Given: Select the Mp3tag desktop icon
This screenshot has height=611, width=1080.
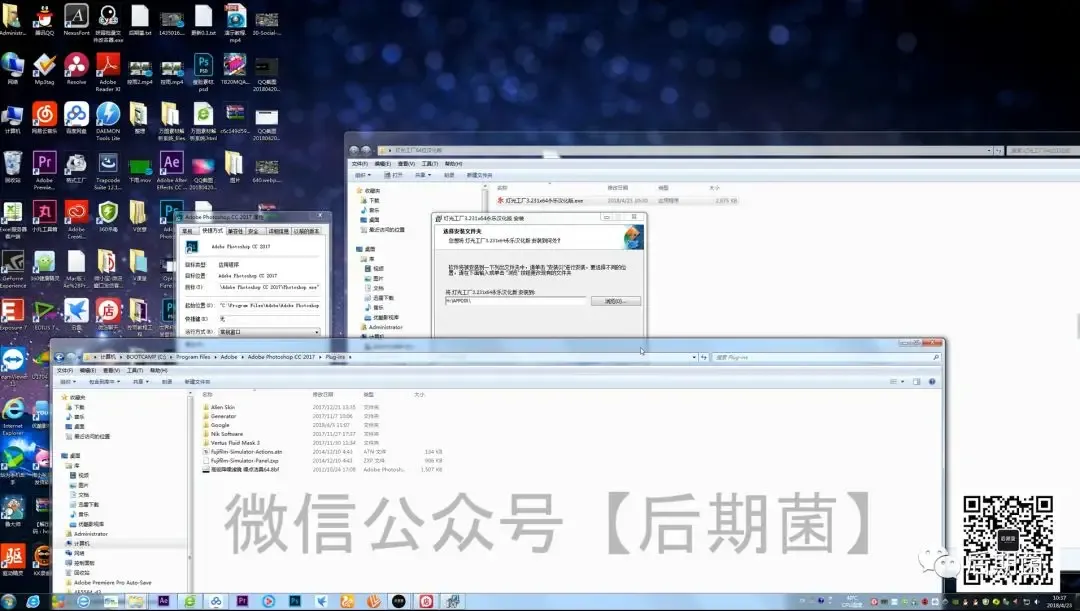Looking at the screenshot, I should pyautogui.click(x=44, y=69).
